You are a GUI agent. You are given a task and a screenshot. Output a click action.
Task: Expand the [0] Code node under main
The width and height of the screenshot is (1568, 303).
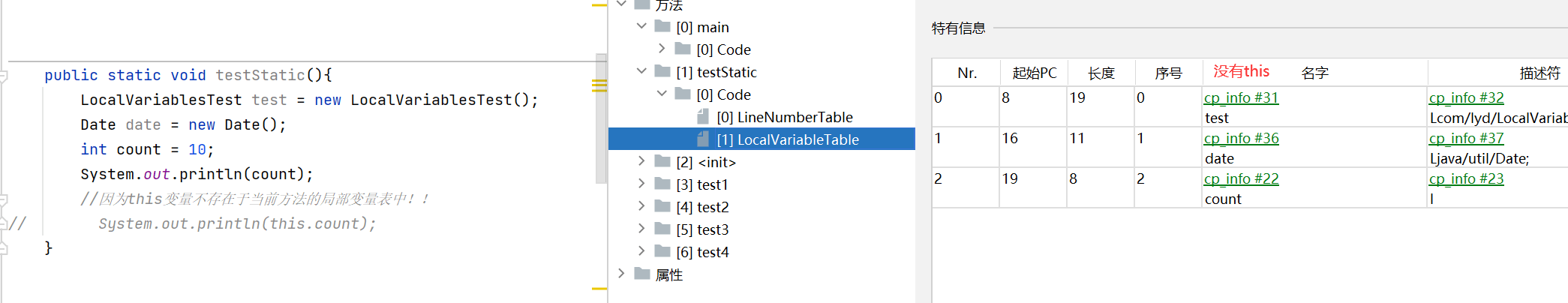pyautogui.click(x=662, y=49)
